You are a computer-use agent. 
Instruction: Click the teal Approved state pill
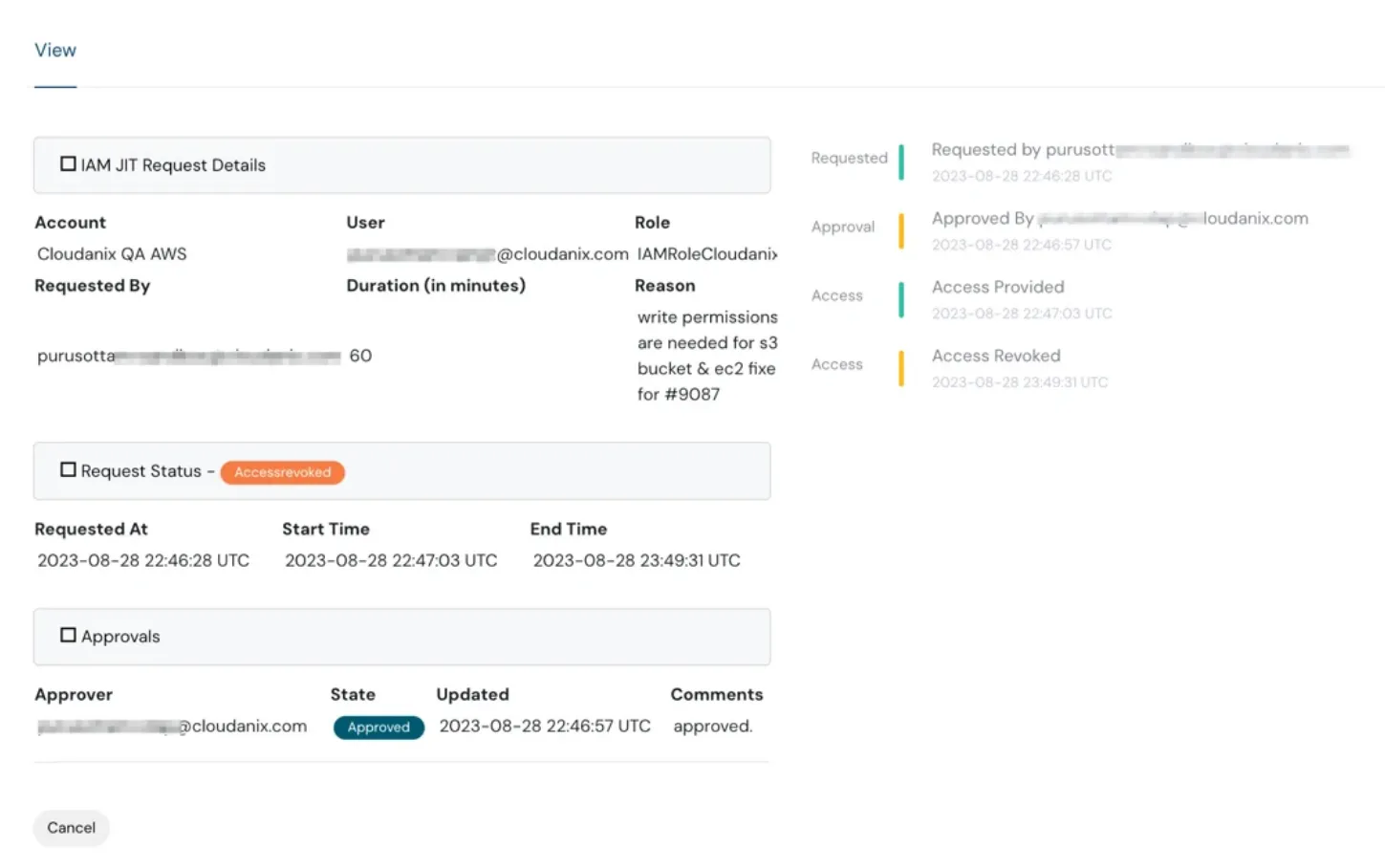click(x=379, y=727)
